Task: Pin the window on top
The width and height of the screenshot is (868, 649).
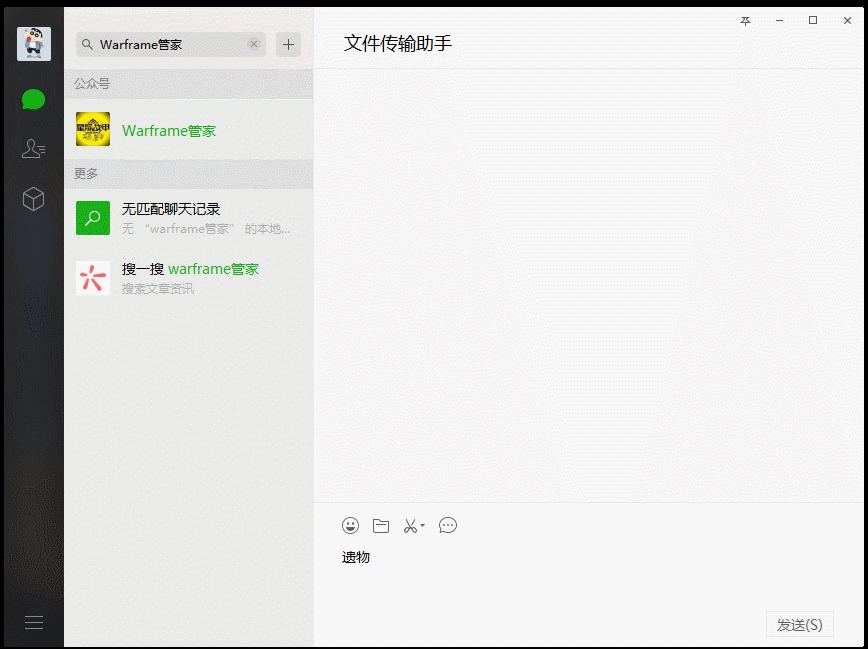Action: (x=746, y=21)
